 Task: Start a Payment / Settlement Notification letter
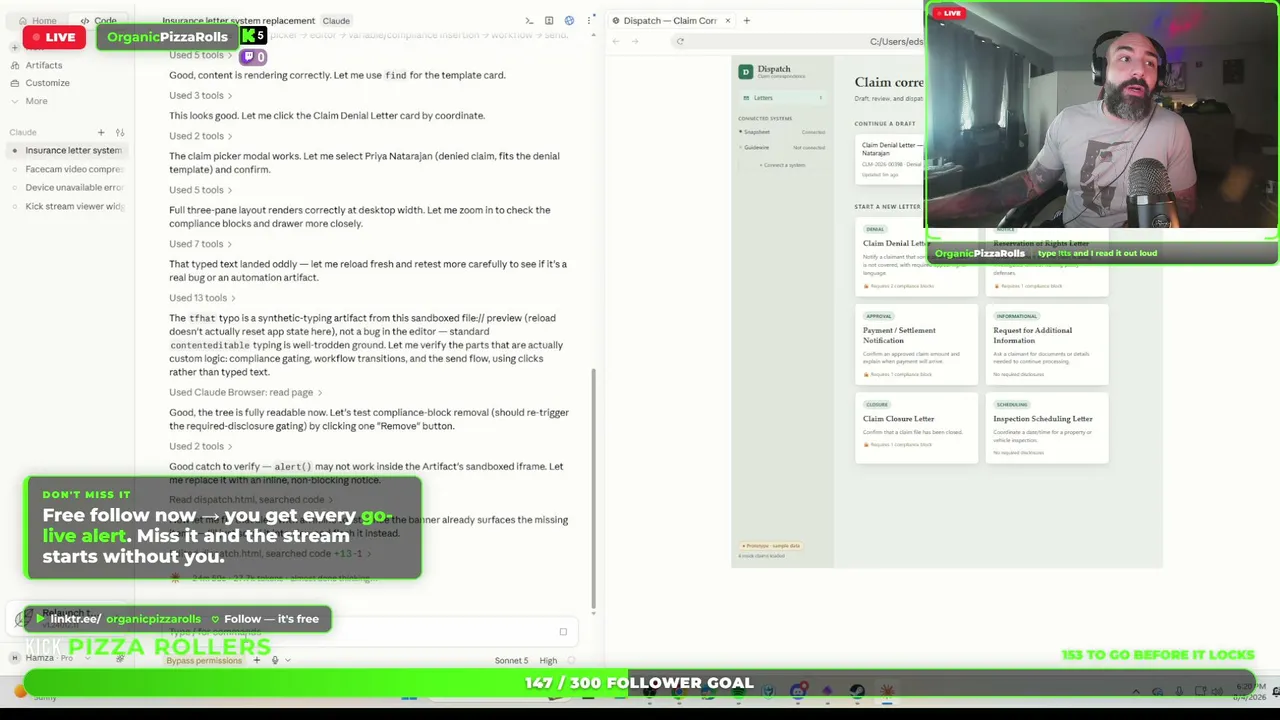point(916,344)
